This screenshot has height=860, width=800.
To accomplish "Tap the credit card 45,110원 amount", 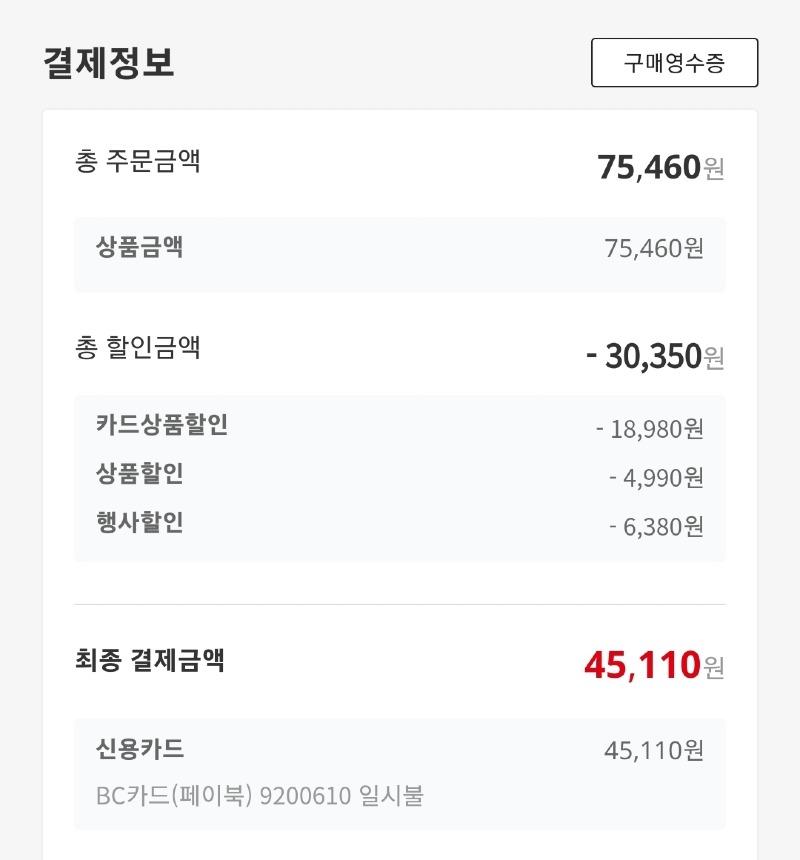I will [x=654, y=750].
